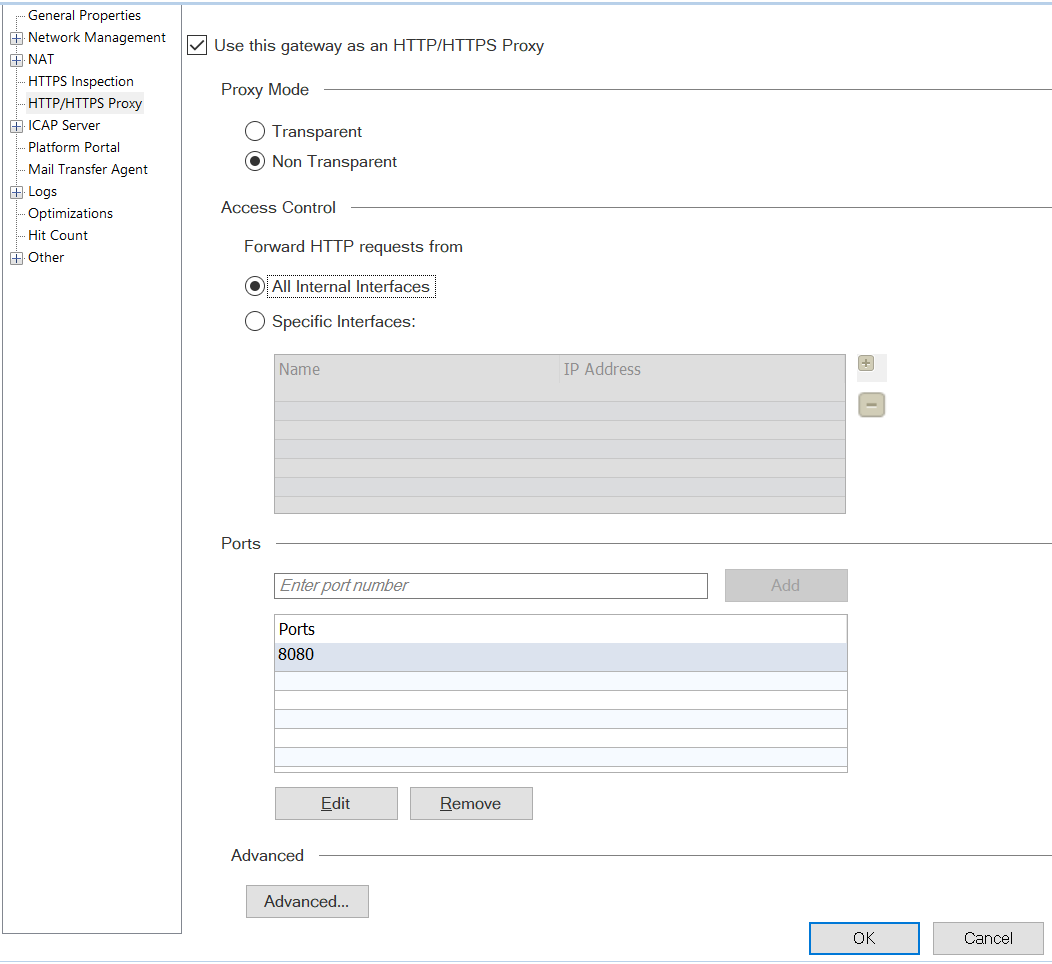The image size is (1052, 964).
Task: Select the Non Transparent radio button
Action: pyautogui.click(x=255, y=161)
